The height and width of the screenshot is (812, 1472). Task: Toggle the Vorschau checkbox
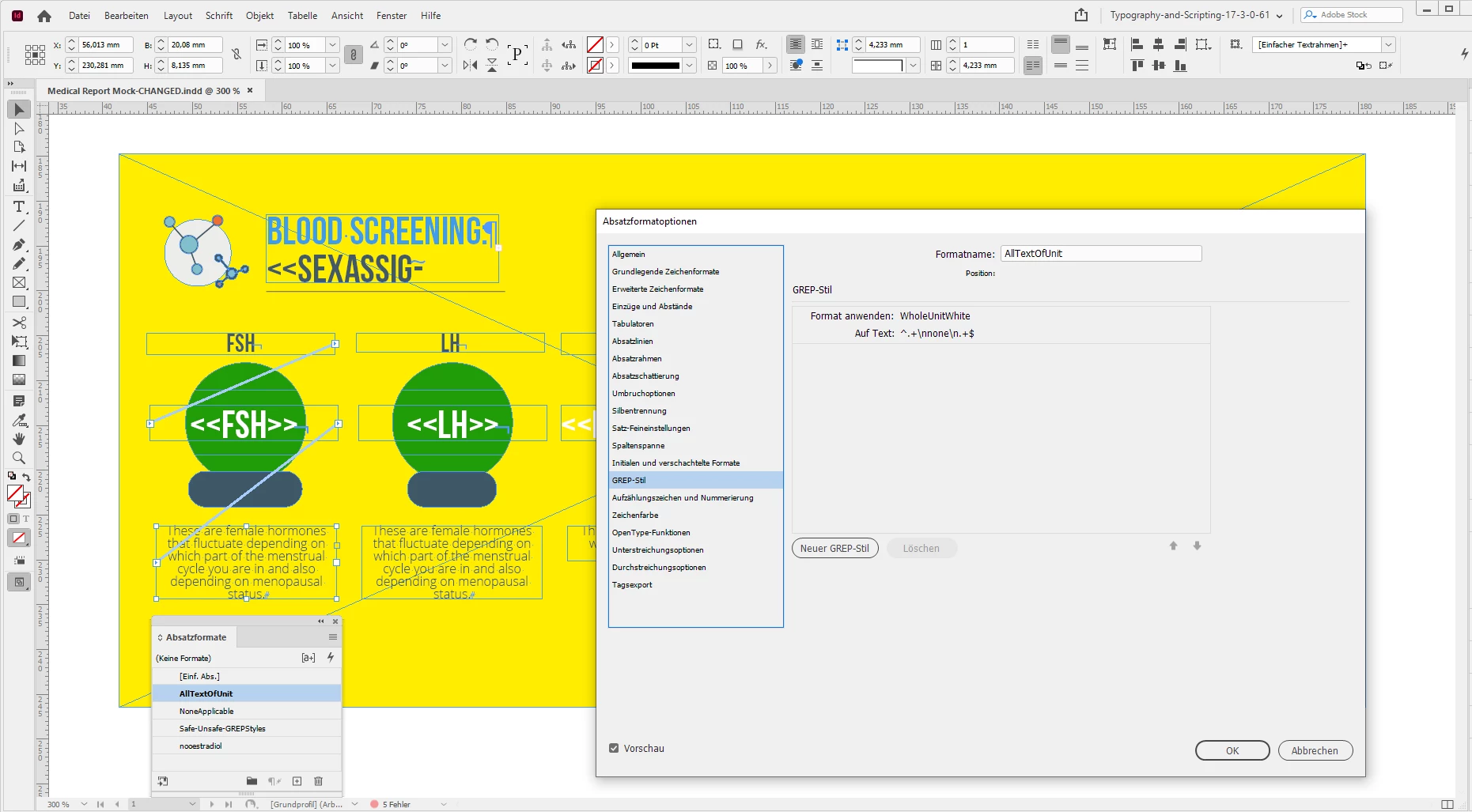[614, 748]
